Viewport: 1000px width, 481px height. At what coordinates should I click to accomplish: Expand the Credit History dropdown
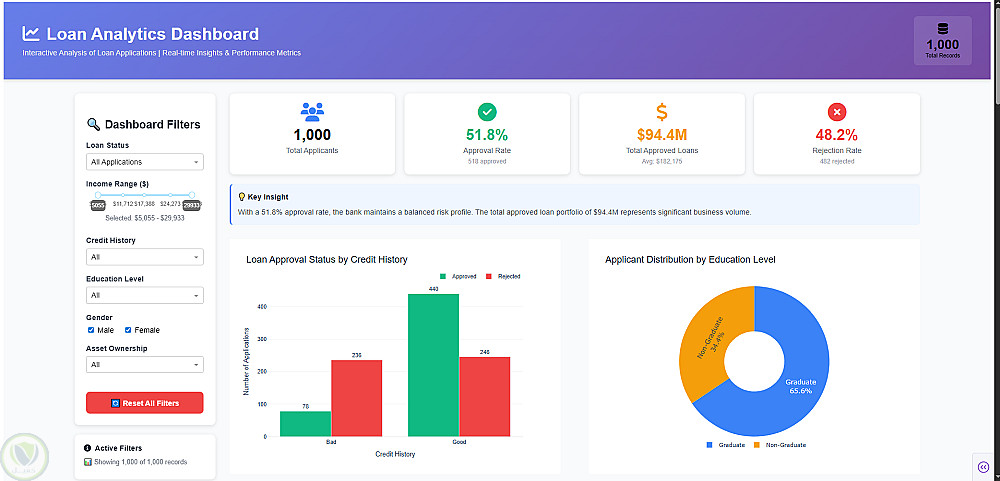145,257
